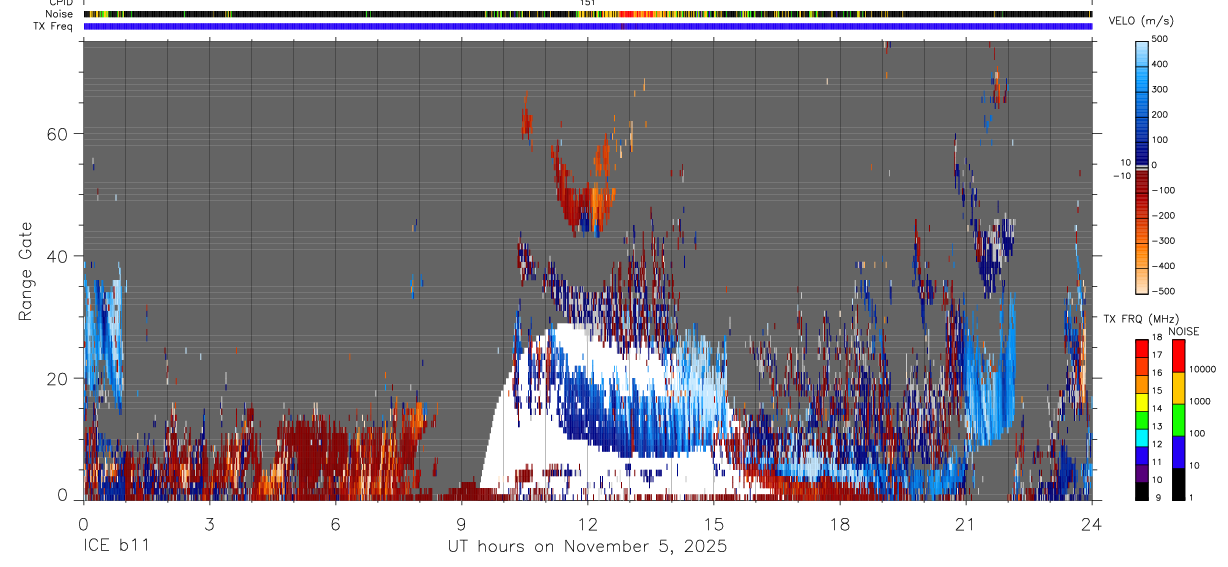This screenshot has width=1228, height=567.
Task: Click the 1000 label on NOISE scale
Action: 1199,401
